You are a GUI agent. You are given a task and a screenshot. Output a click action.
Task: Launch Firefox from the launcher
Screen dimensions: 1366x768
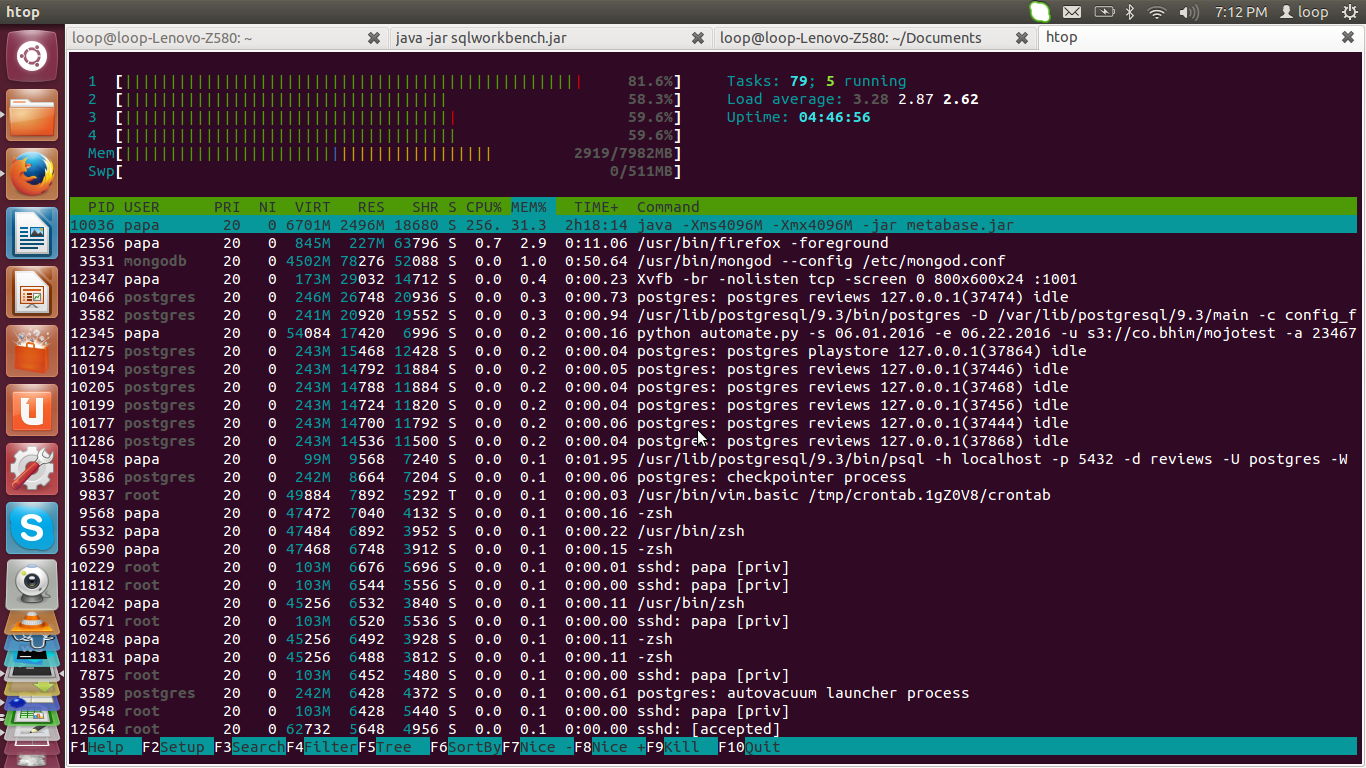click(32, 174)
